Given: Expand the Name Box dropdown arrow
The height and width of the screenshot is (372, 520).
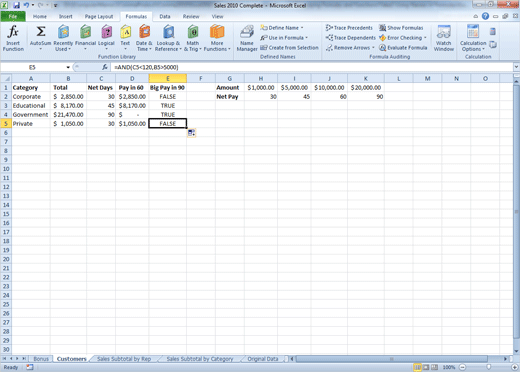Looking at the screenshot, I should pos(68,67).
